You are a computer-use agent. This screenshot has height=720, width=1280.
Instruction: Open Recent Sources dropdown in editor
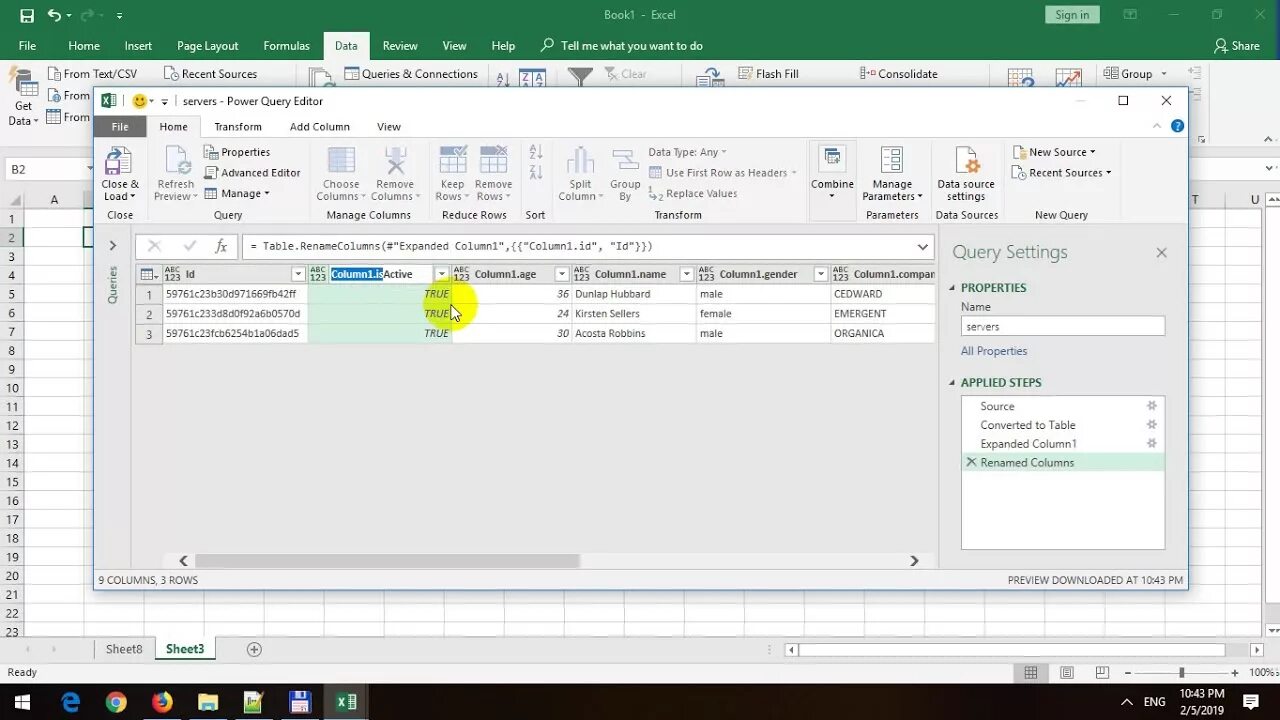(x=1062, y=172)
